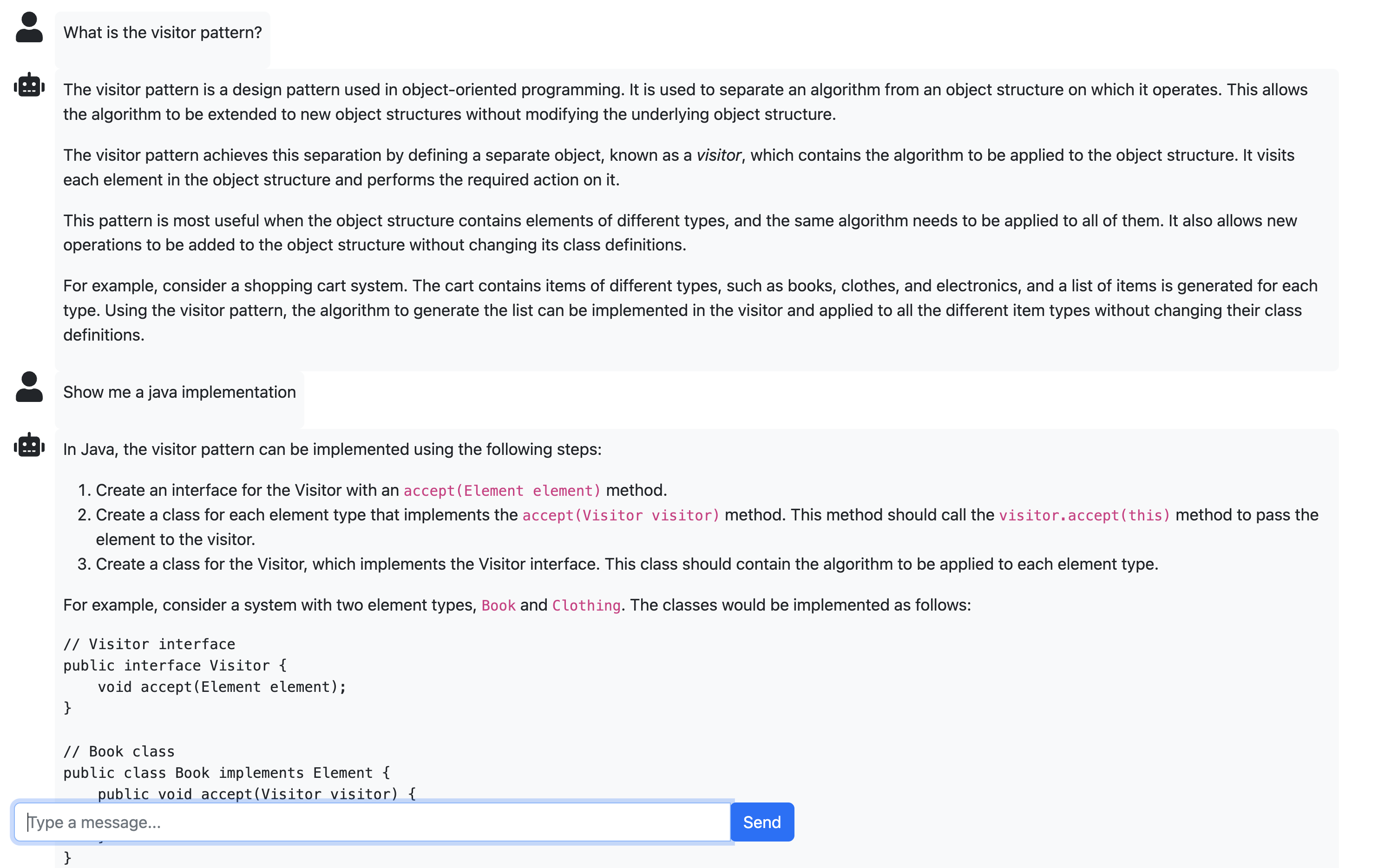Select the robot icon beside first bot reply
This screenshot has height=868, width=1378.
(29, 87)
